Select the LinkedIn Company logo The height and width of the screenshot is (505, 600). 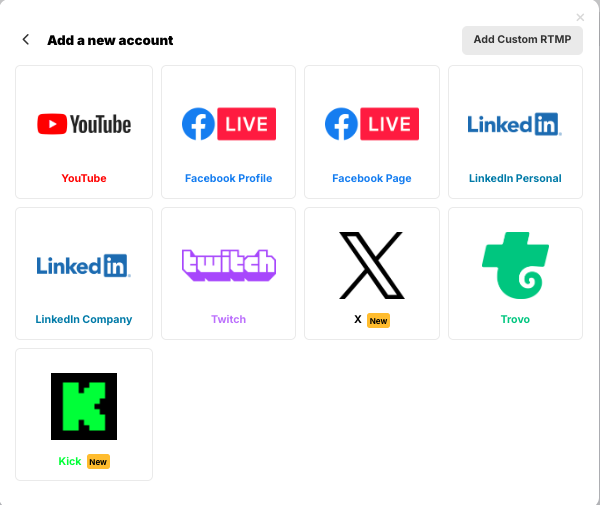click(83, 266)
